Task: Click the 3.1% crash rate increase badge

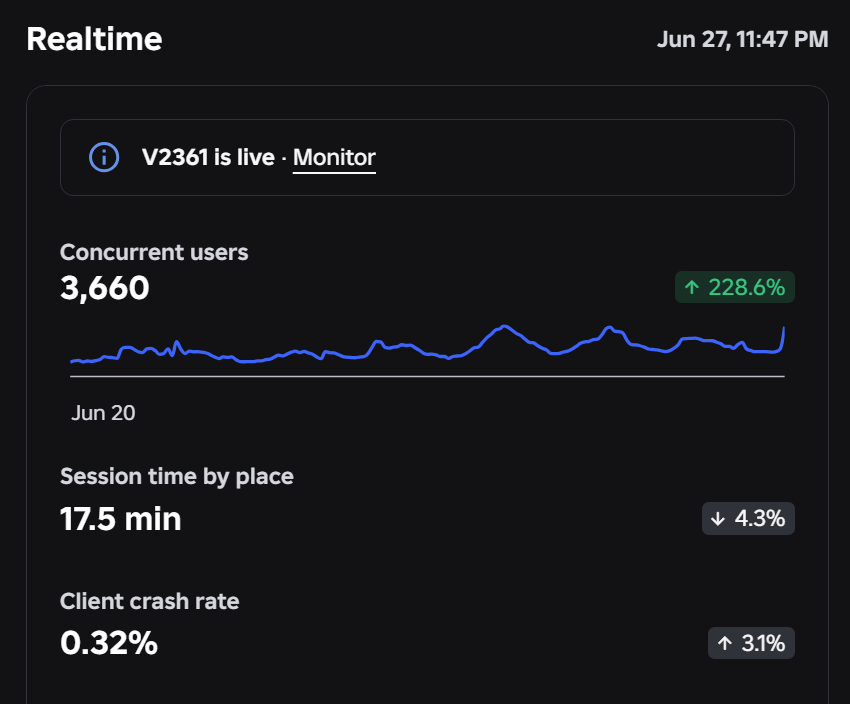Action: [751, 643]
